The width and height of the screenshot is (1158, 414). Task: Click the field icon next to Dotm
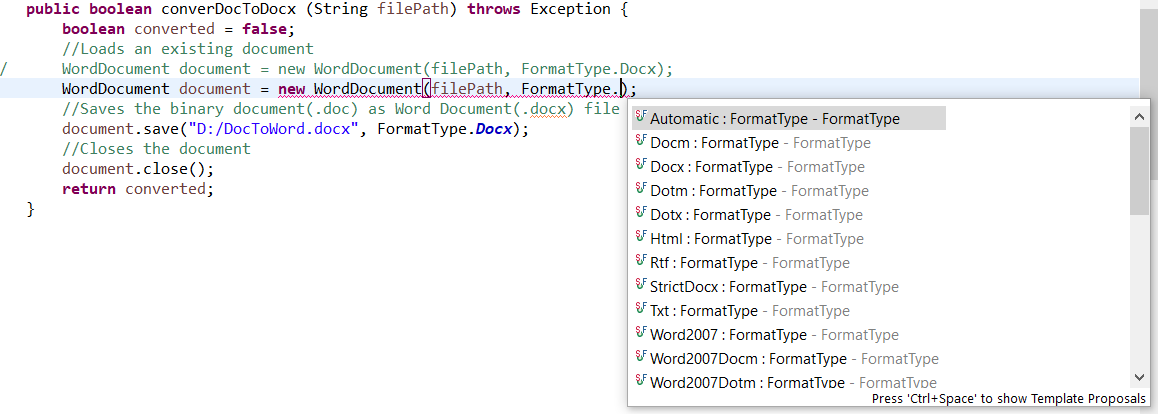(641, 189)
